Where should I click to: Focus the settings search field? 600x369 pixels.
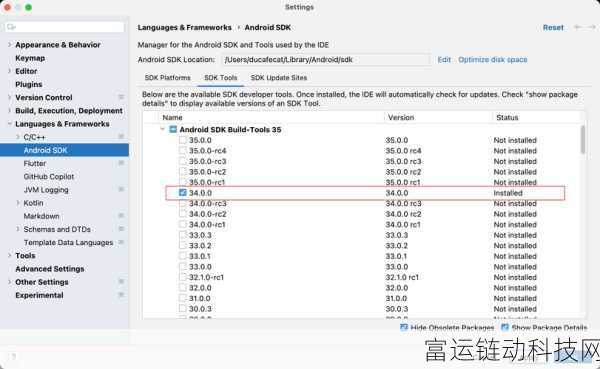tap(65, 27)
